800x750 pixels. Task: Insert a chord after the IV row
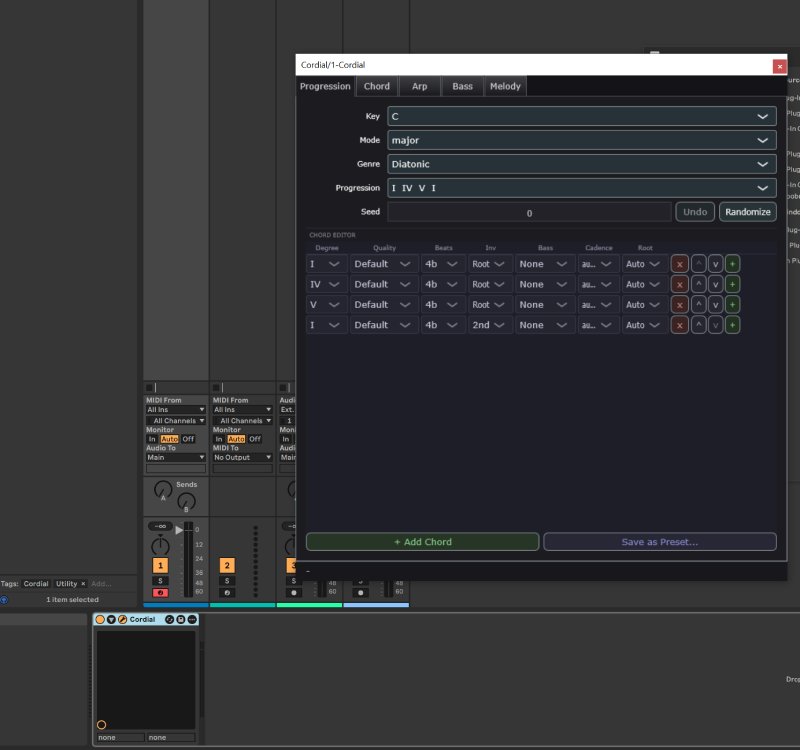[x=733, y=285]
